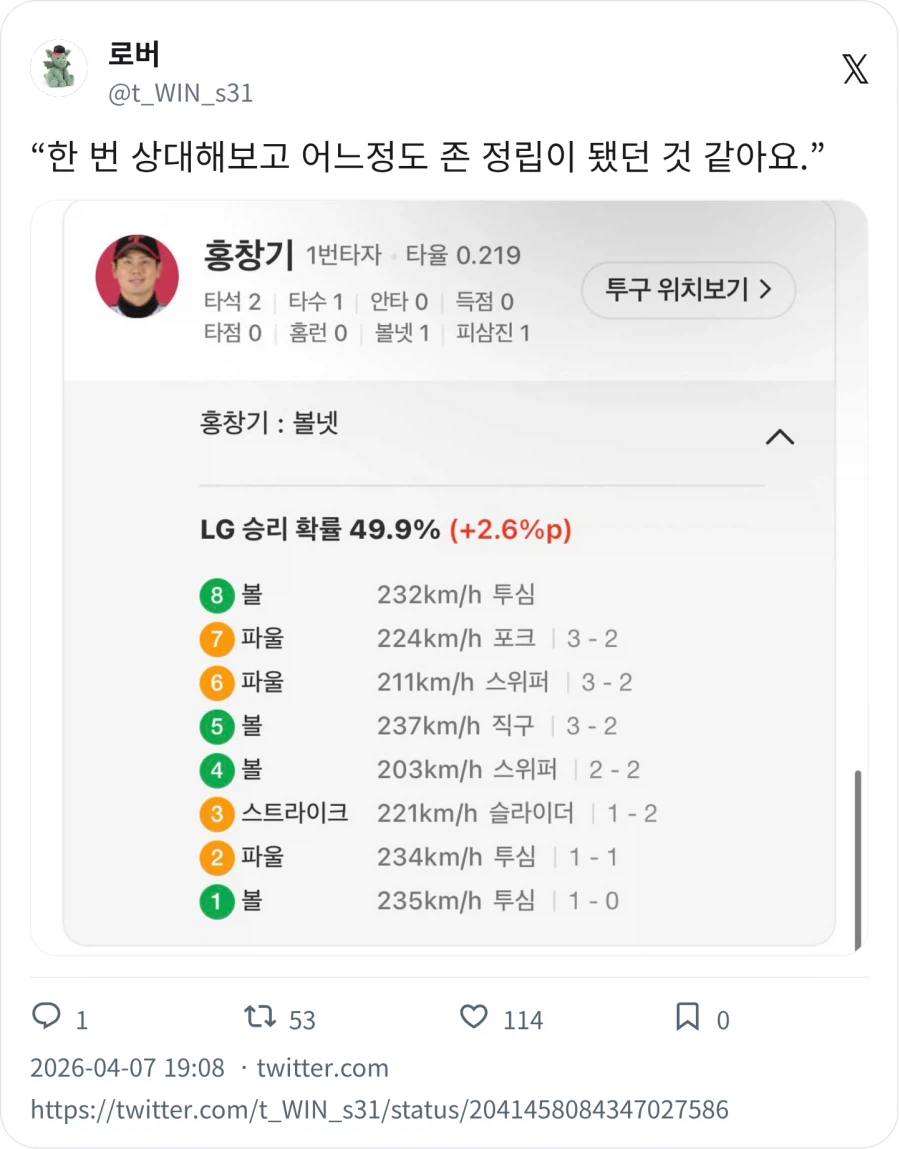Image resolution: width=900 pixels, height=1149 pixels.
Task: Open the twitter.com status URL link
Action: point(379,1109)
